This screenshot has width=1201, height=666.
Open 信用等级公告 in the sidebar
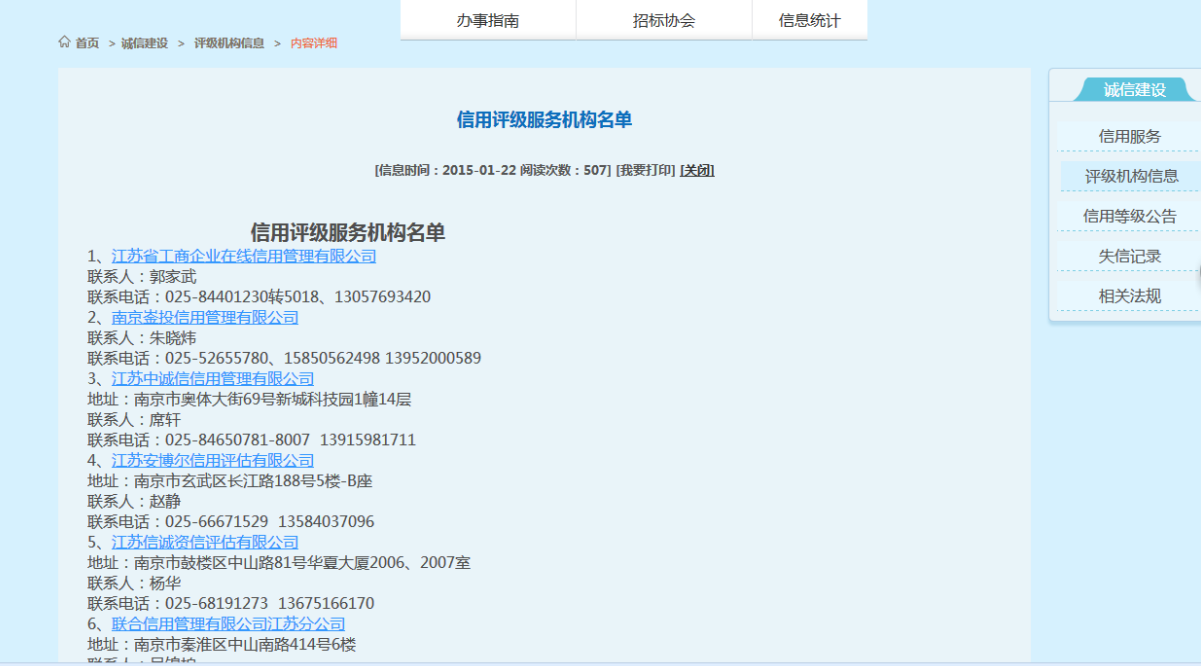point(1129,216)
